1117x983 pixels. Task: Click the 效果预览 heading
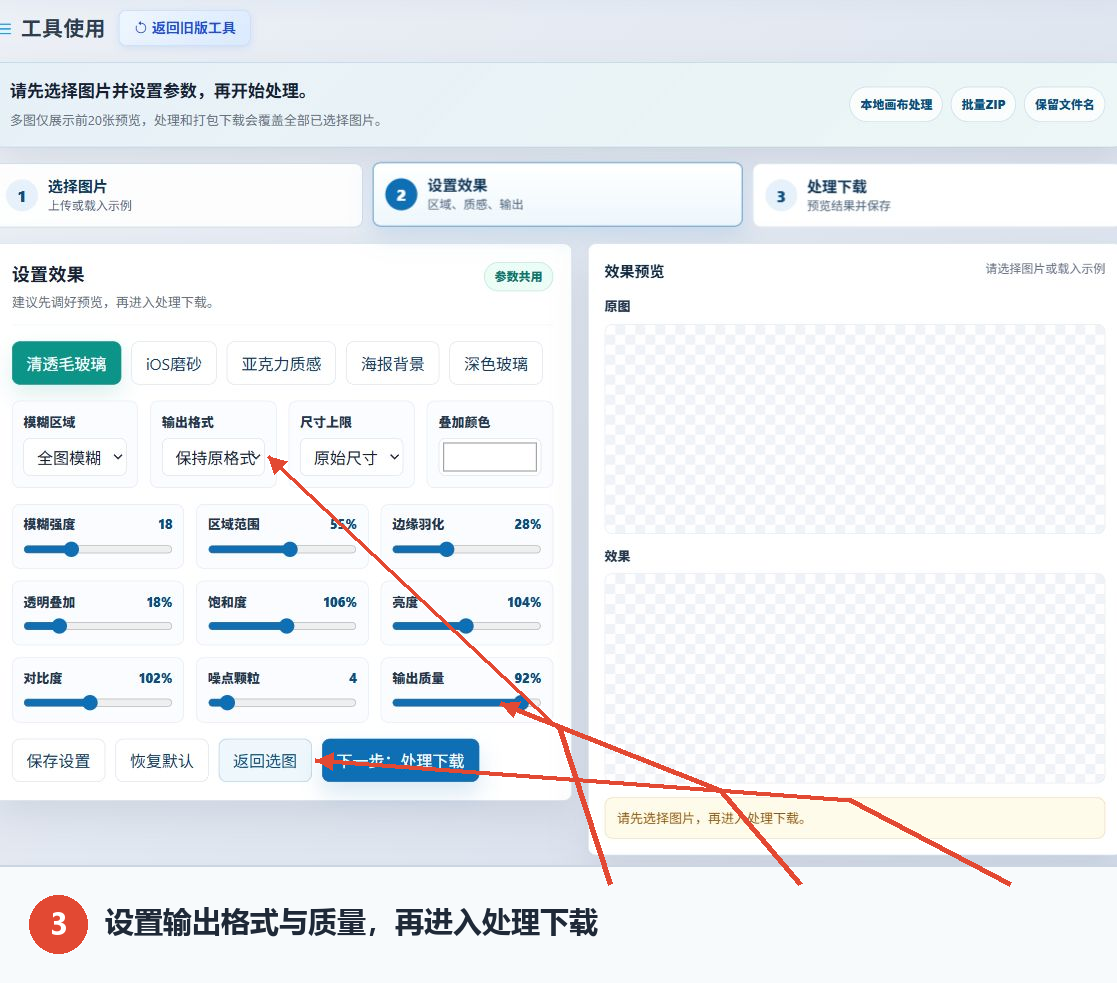pyautogui.click(x=634, y=271)
